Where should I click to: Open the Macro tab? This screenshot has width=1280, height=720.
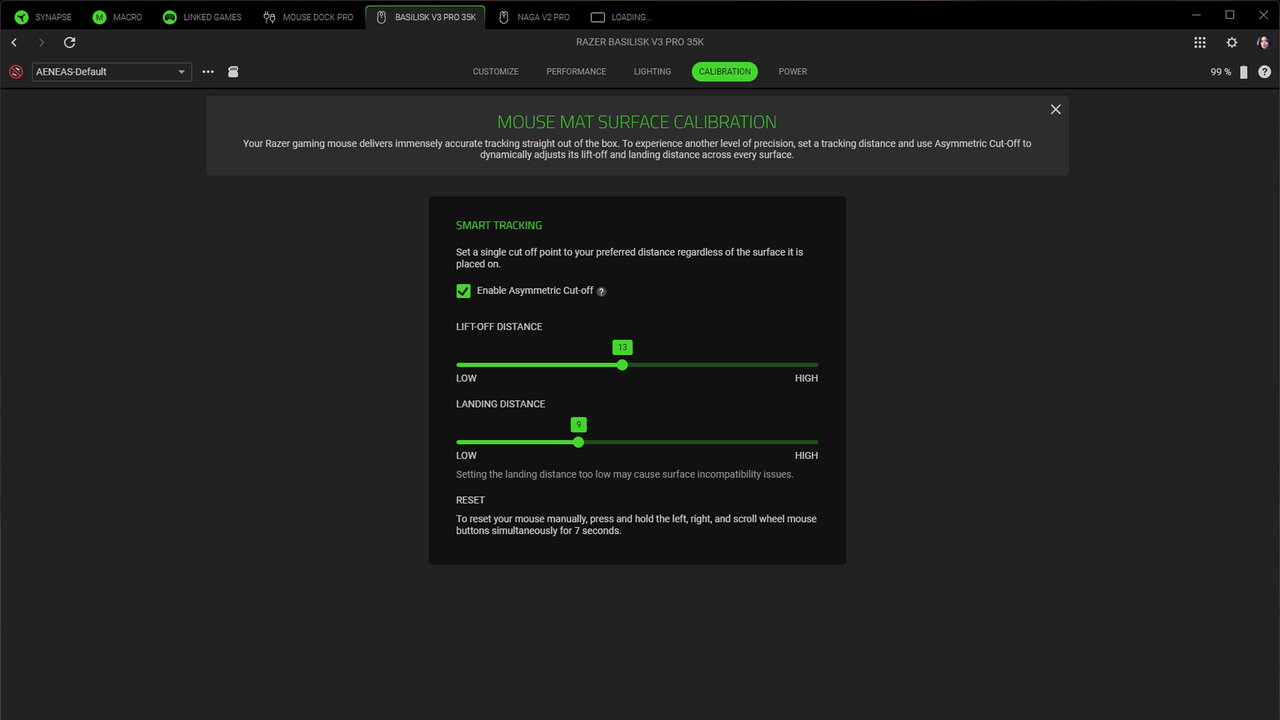(x=118, y=17)
